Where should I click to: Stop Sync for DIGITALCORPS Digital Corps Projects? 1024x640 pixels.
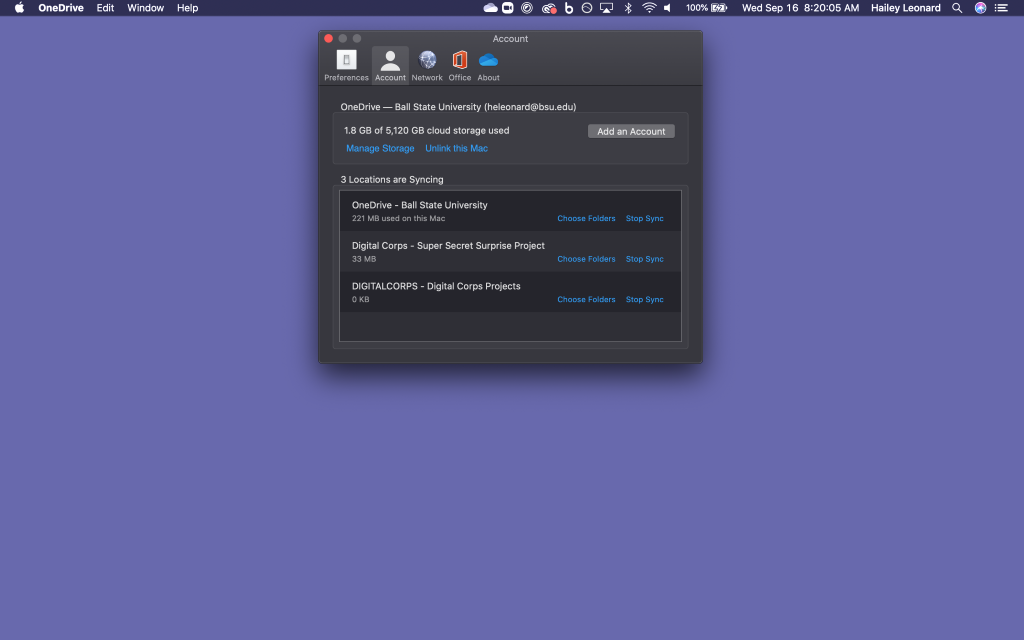coord(644,300)
